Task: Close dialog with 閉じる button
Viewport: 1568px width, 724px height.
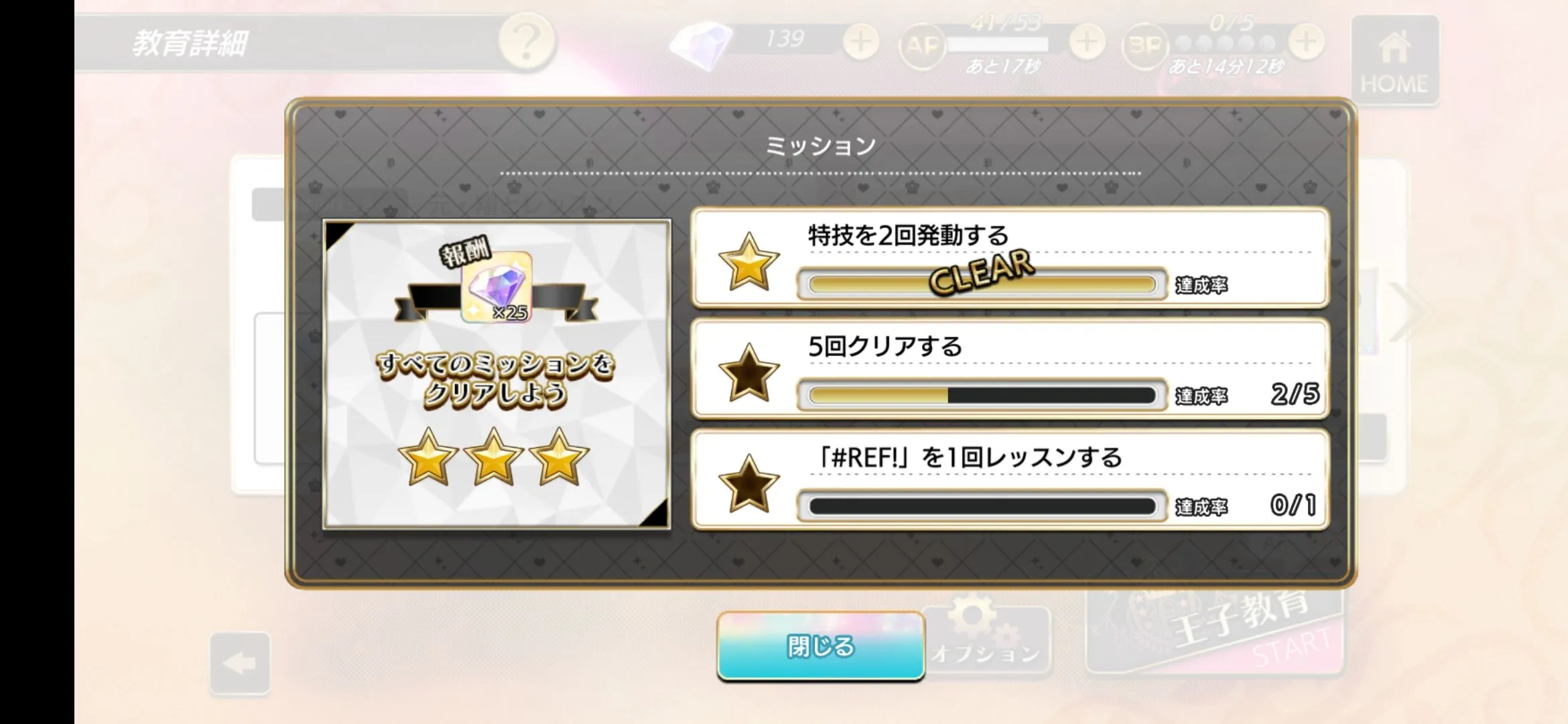Action: click(821, 646)
